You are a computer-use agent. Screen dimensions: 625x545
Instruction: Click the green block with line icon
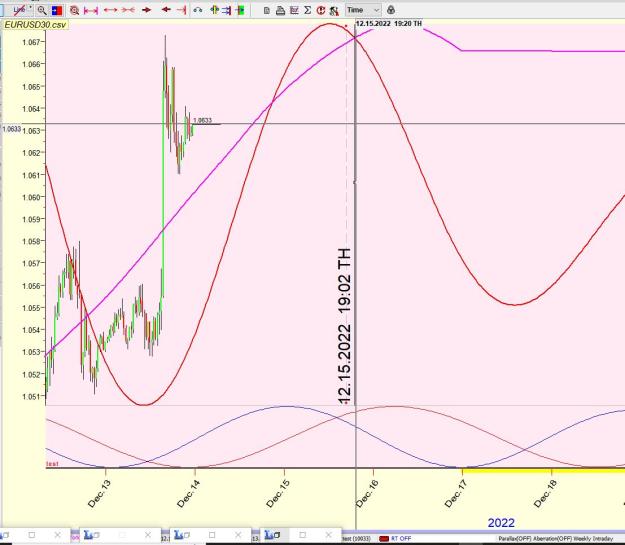coord(240,10)
